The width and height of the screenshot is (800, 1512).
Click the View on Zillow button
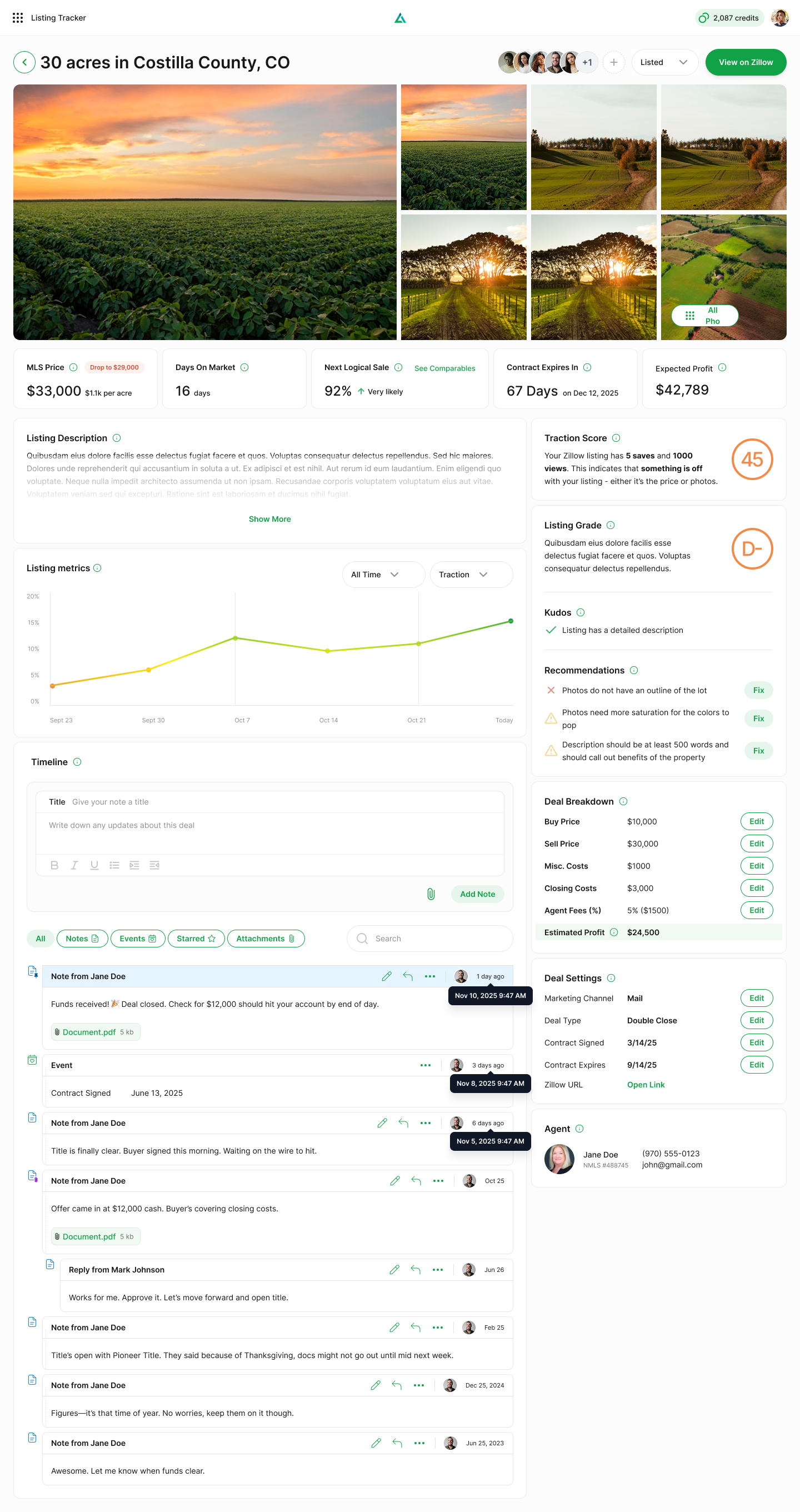[x=746, y=62]
